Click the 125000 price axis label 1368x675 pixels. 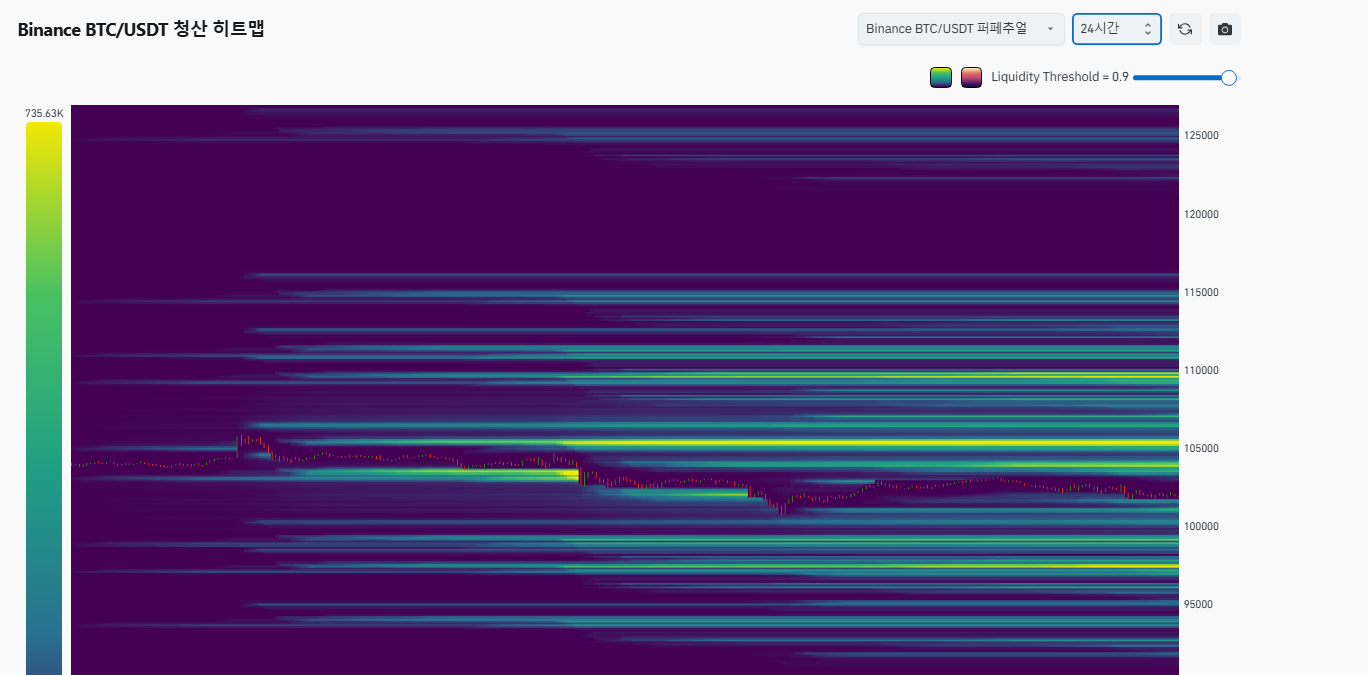pos(1203,136)
